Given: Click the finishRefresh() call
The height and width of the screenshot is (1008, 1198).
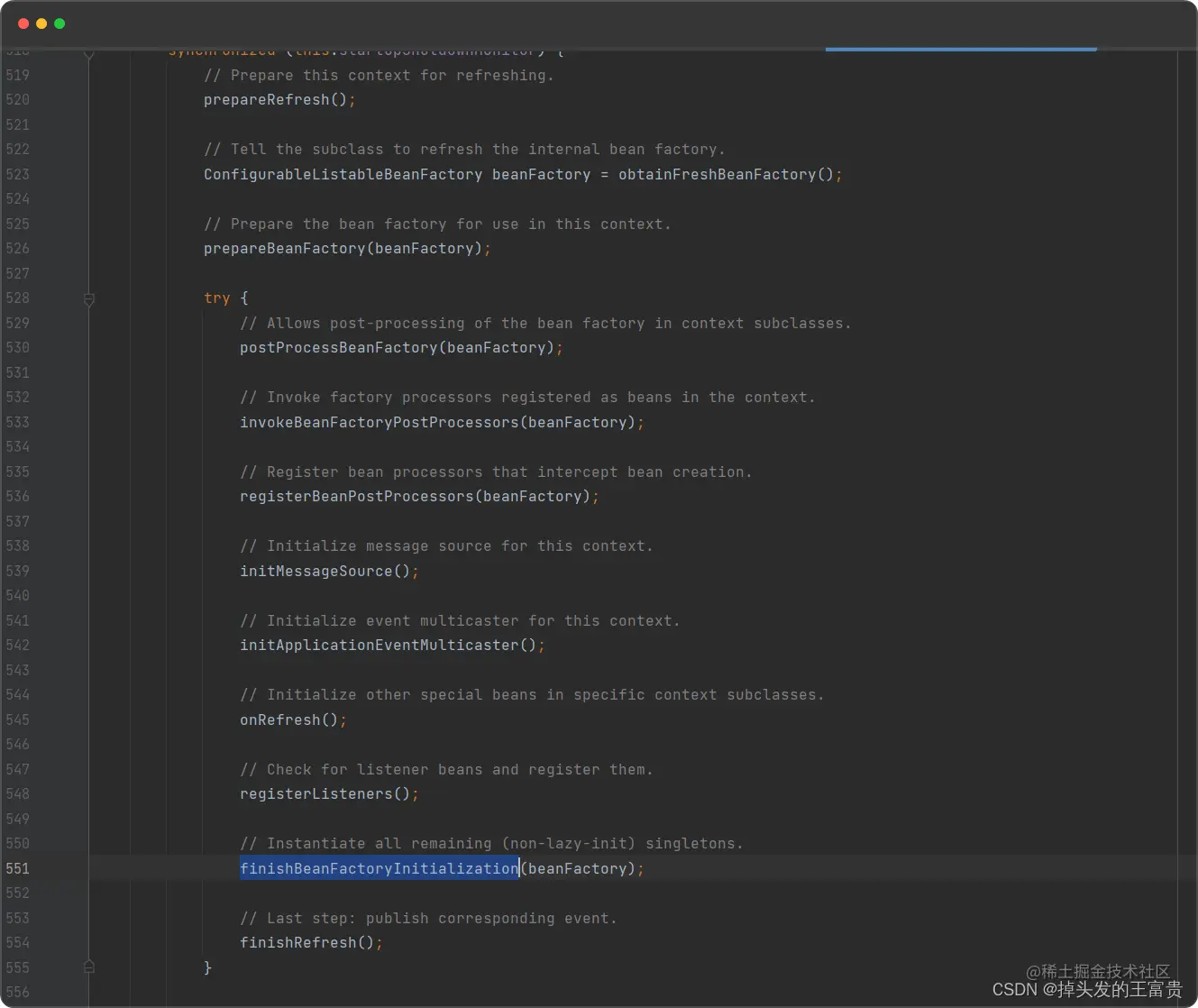Looking at the screenshot, I should point(311,943).
